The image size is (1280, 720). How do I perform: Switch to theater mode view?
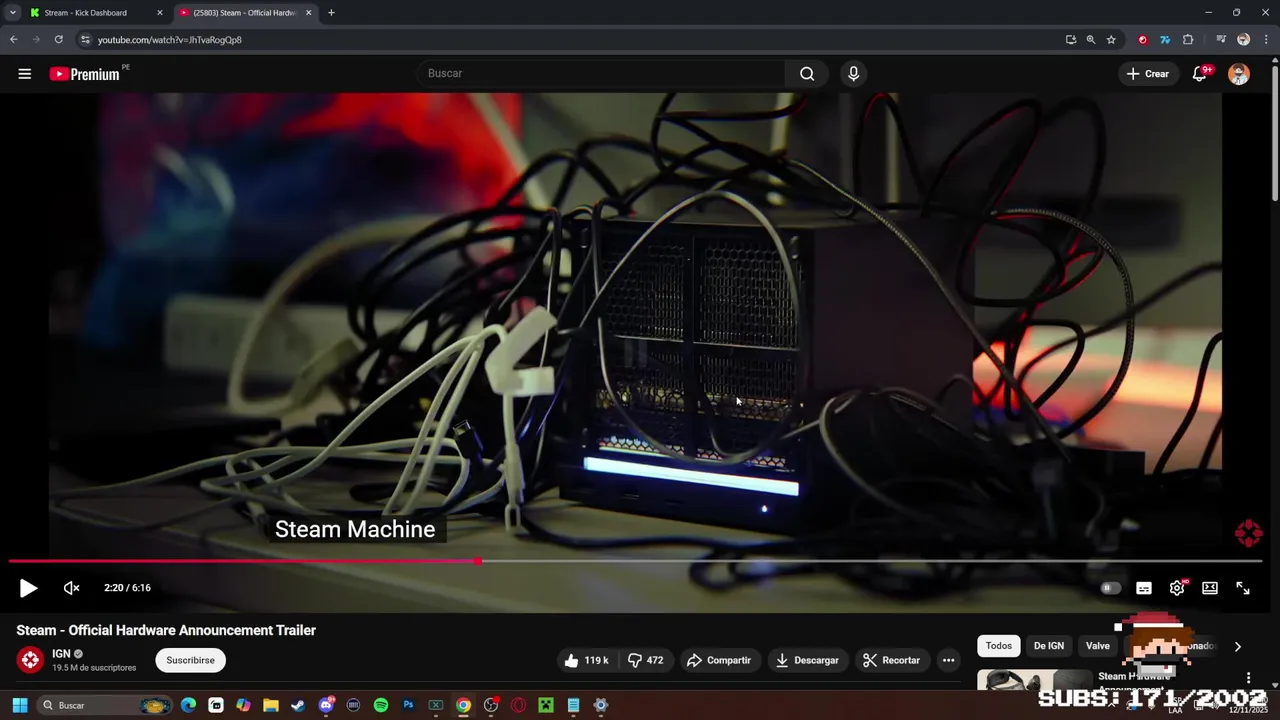click(x=1210, y=588)
